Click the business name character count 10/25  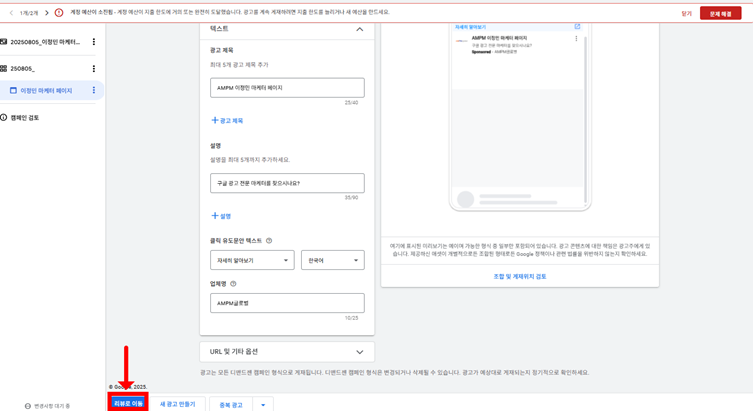click(x=351, y=318)
